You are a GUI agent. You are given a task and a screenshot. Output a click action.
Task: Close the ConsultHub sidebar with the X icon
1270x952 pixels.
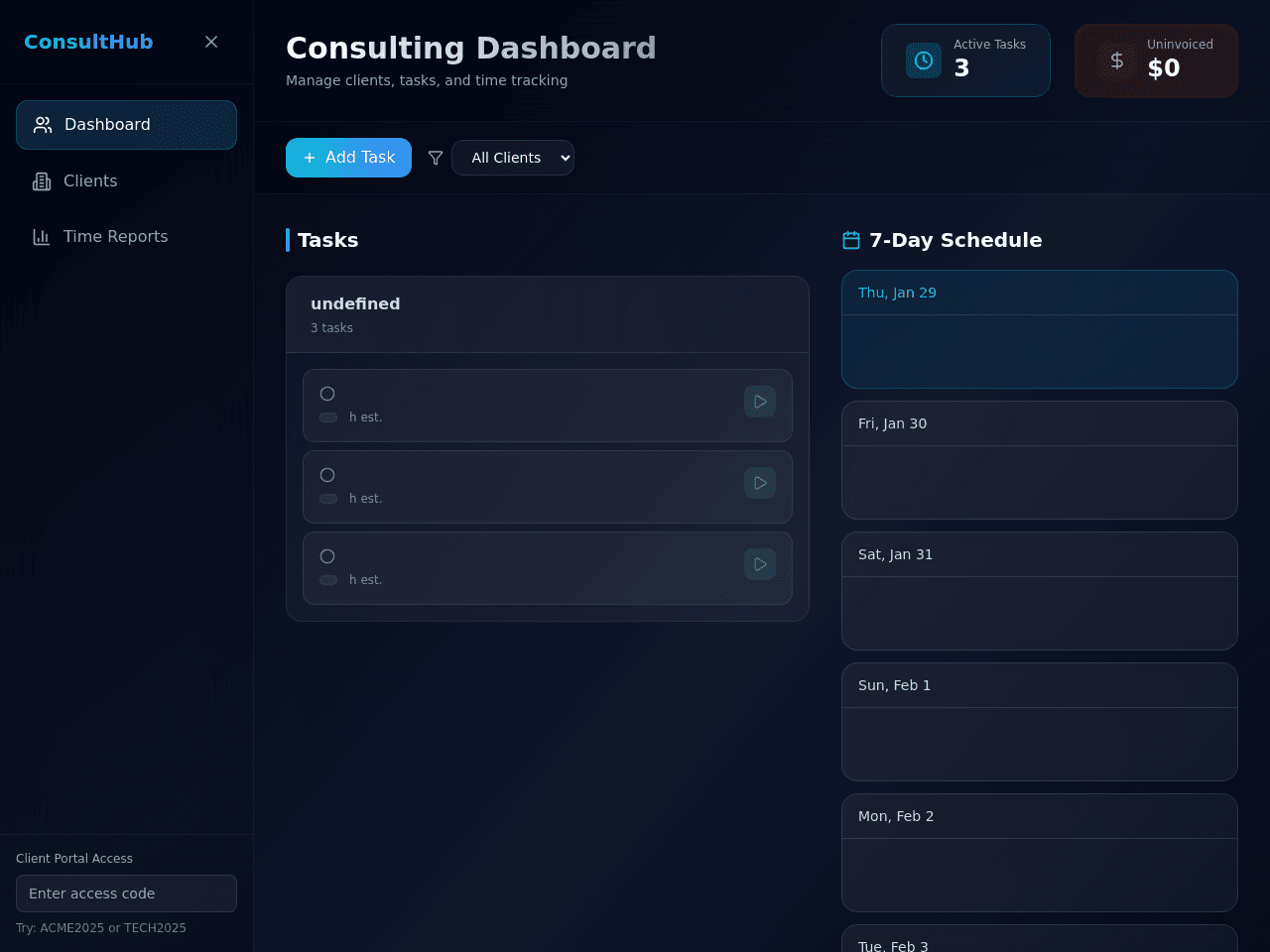point(211,42)
